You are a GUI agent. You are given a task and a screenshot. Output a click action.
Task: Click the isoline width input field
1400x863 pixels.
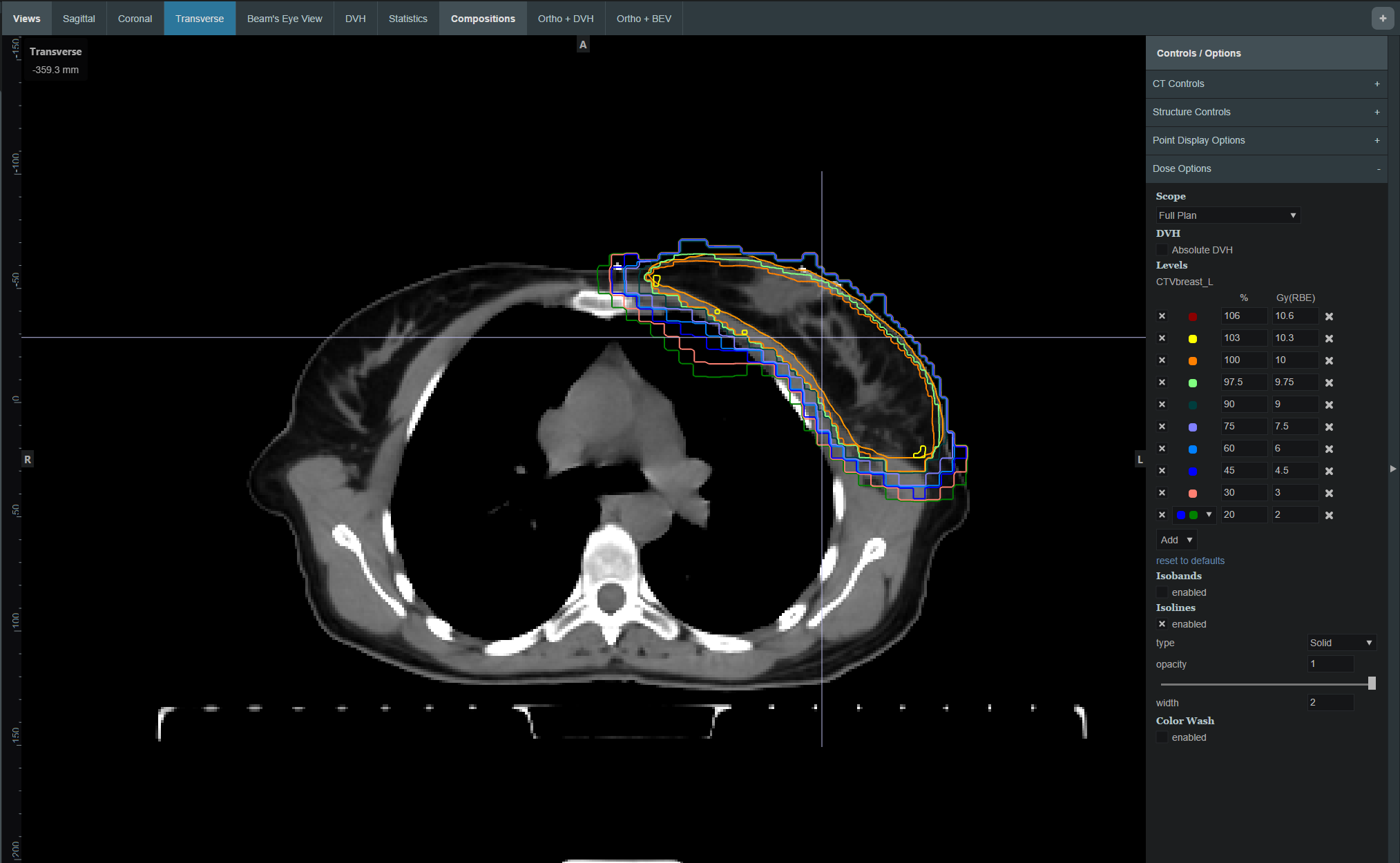1330,703
